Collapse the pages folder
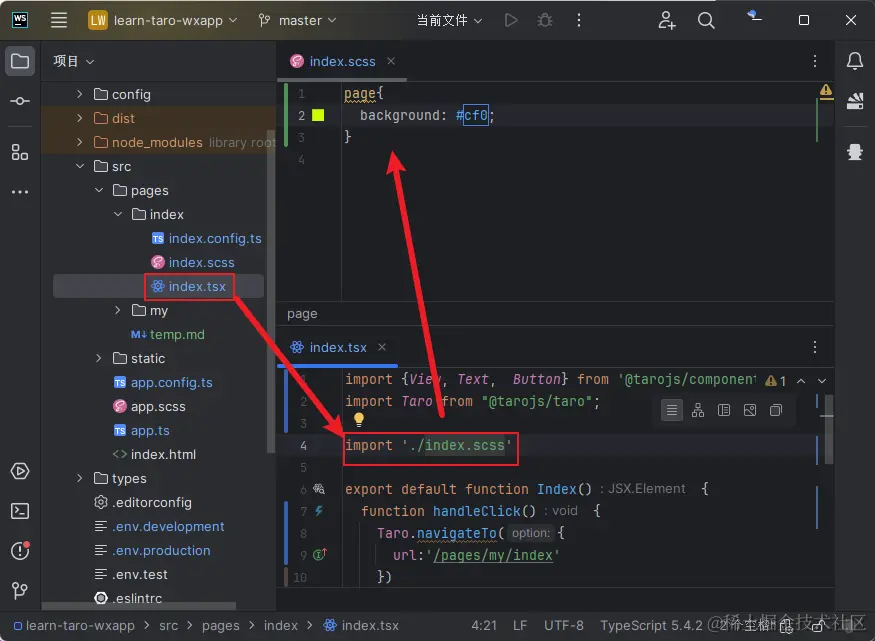 [99, 190]
